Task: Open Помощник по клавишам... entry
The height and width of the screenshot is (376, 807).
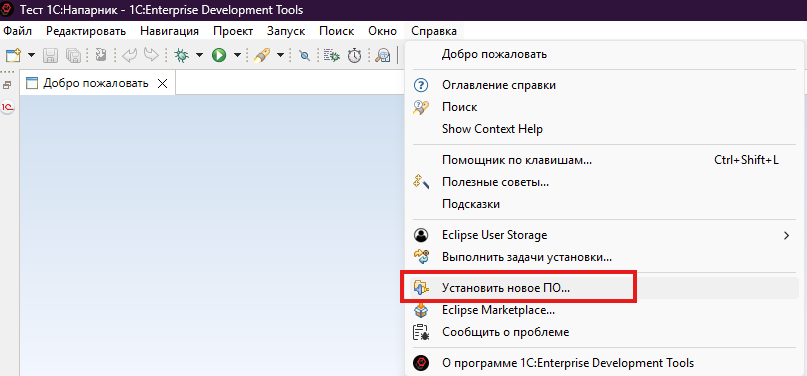Action: point(603,160)
